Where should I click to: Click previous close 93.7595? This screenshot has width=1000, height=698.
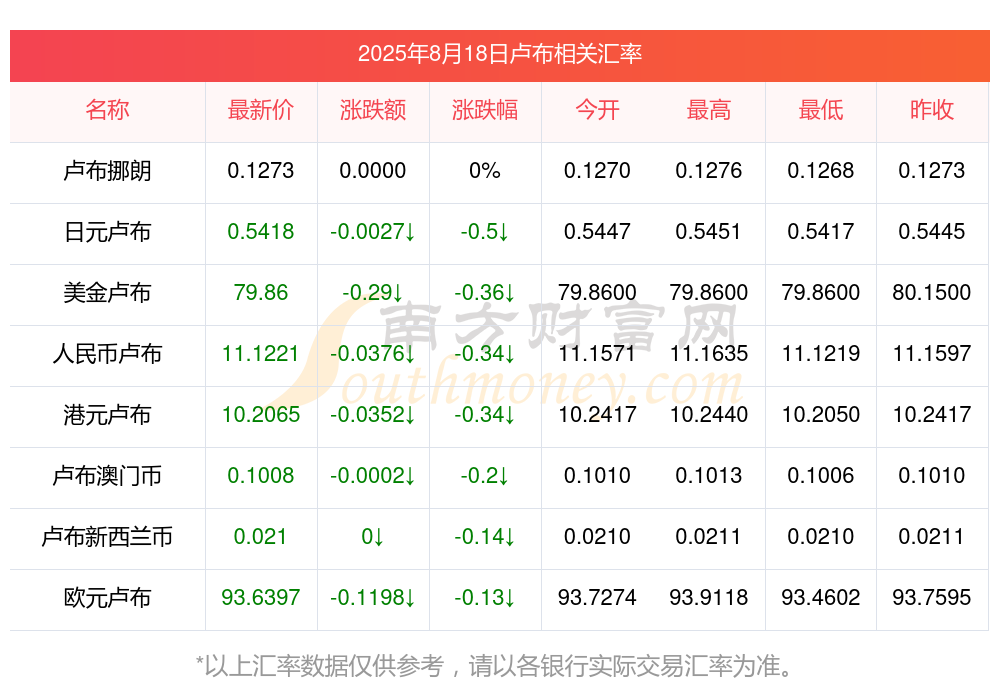click(932, 598)
